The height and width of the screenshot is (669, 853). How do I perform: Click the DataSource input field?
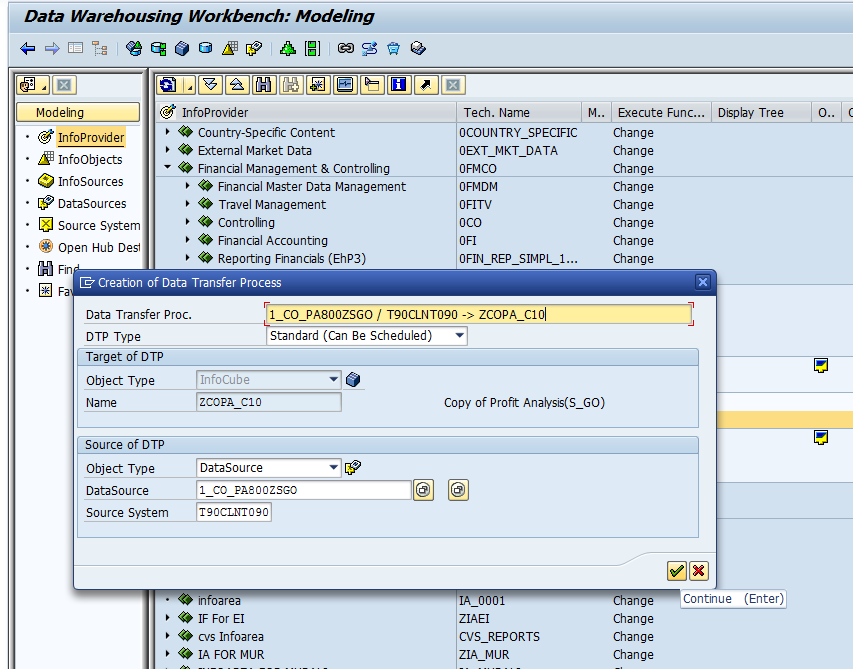click(x=304, y=490)
